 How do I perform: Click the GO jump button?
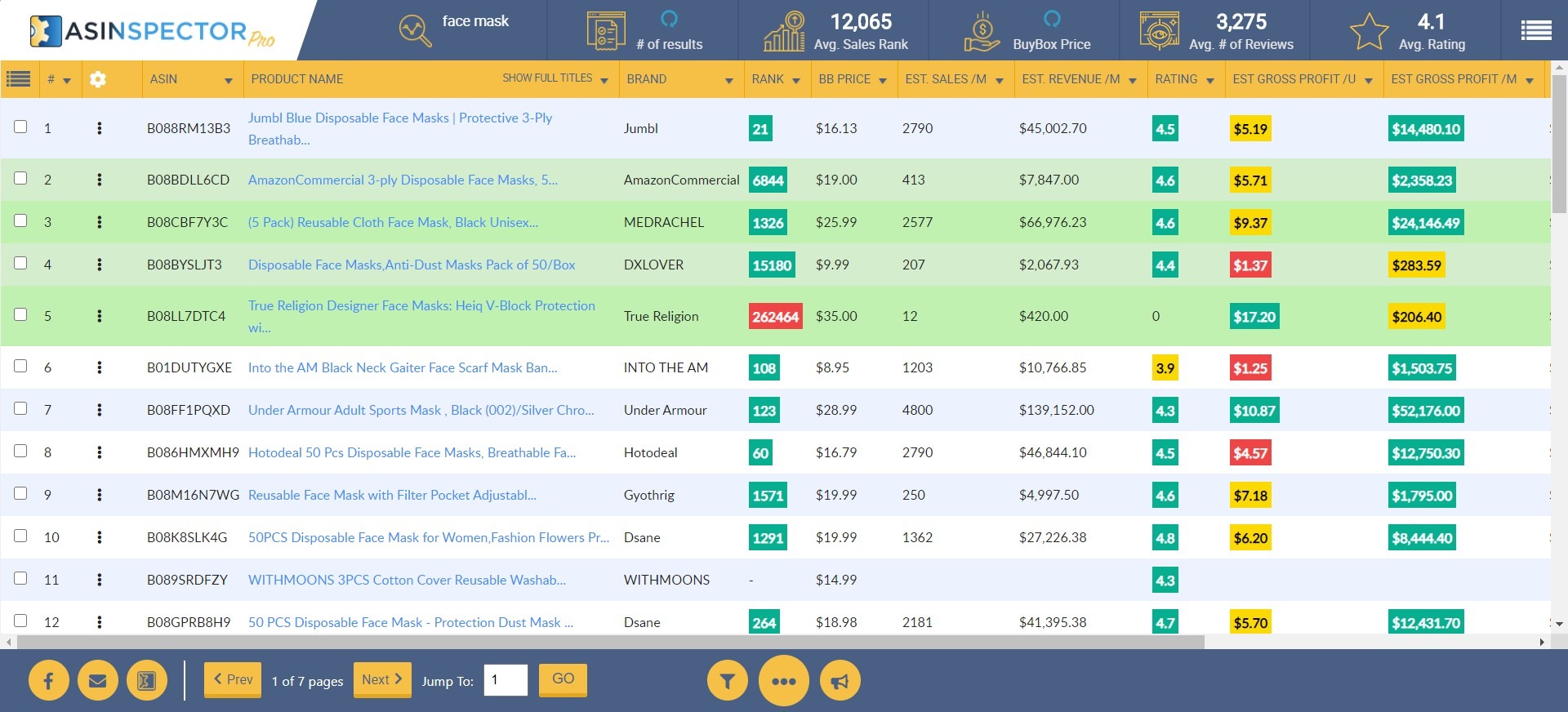click(563, 679)
